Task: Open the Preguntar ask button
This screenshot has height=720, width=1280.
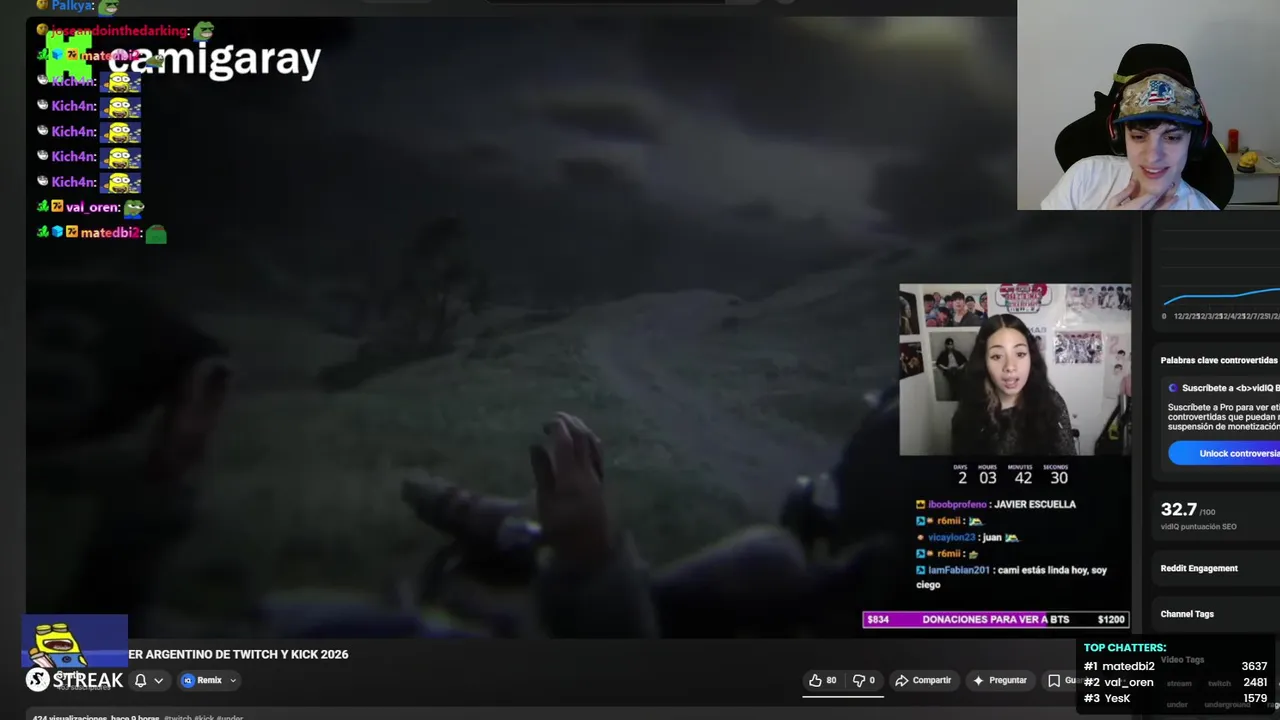Action: pyautogui.click(x=1000, y=680)
